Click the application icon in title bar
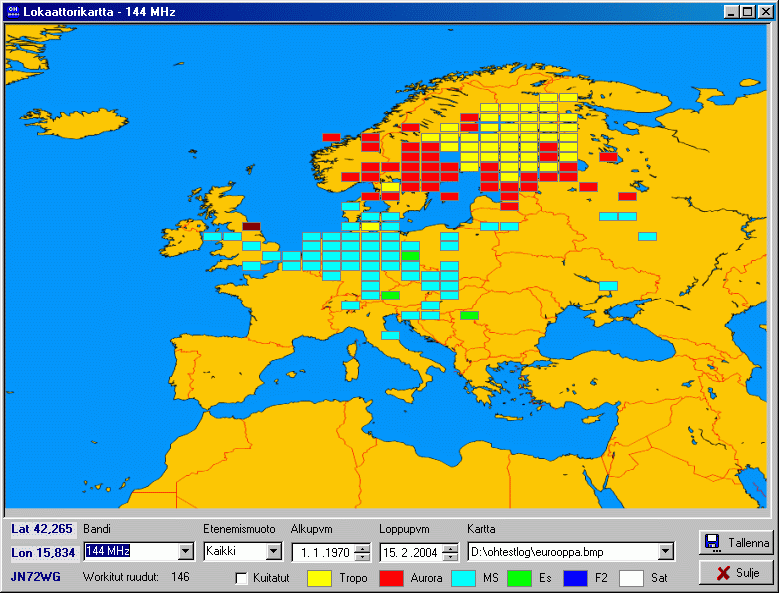This screenshot has height=593, width=779. click(x=13, y=11)
